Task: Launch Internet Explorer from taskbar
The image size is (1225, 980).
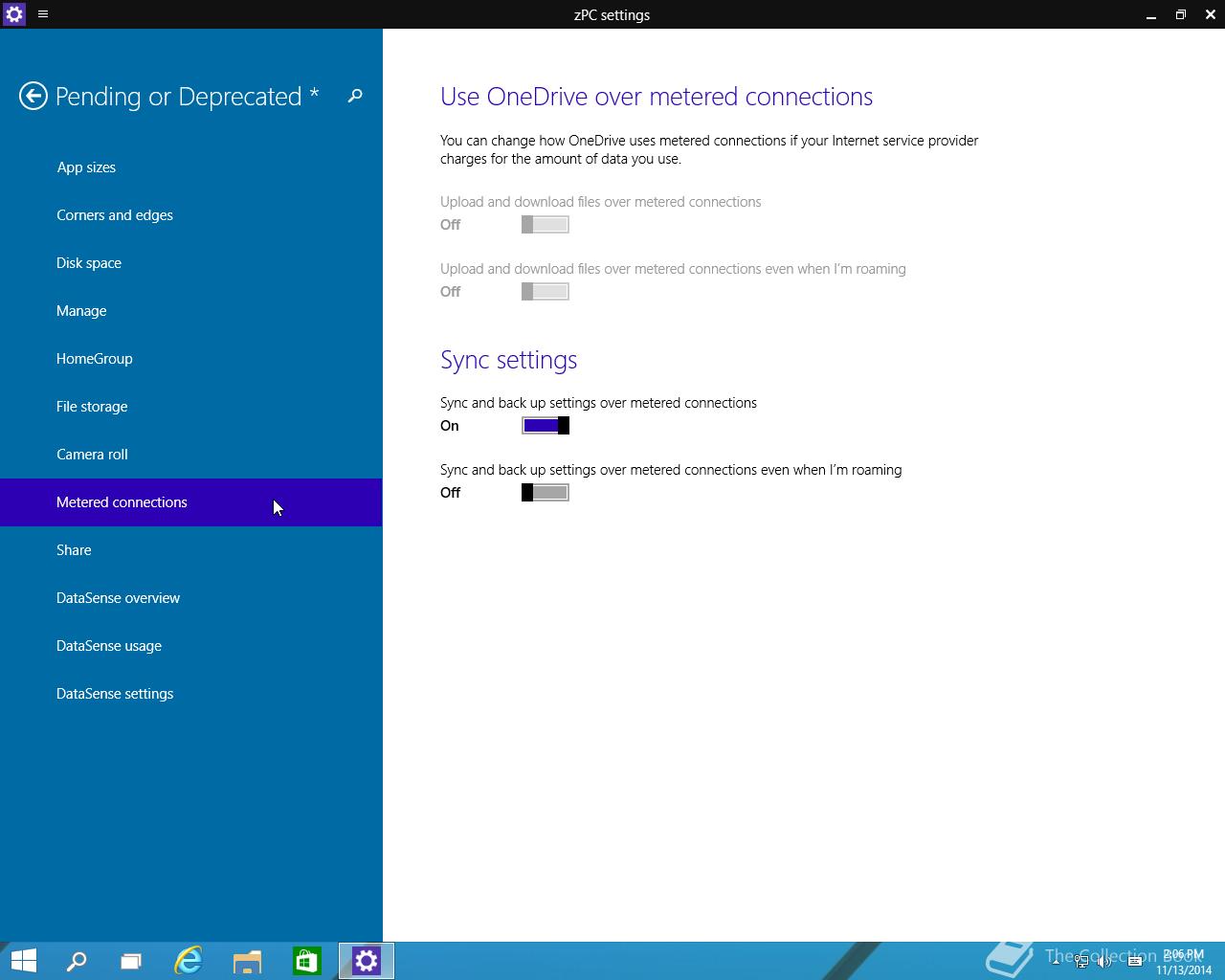Action: pos(189,961)
